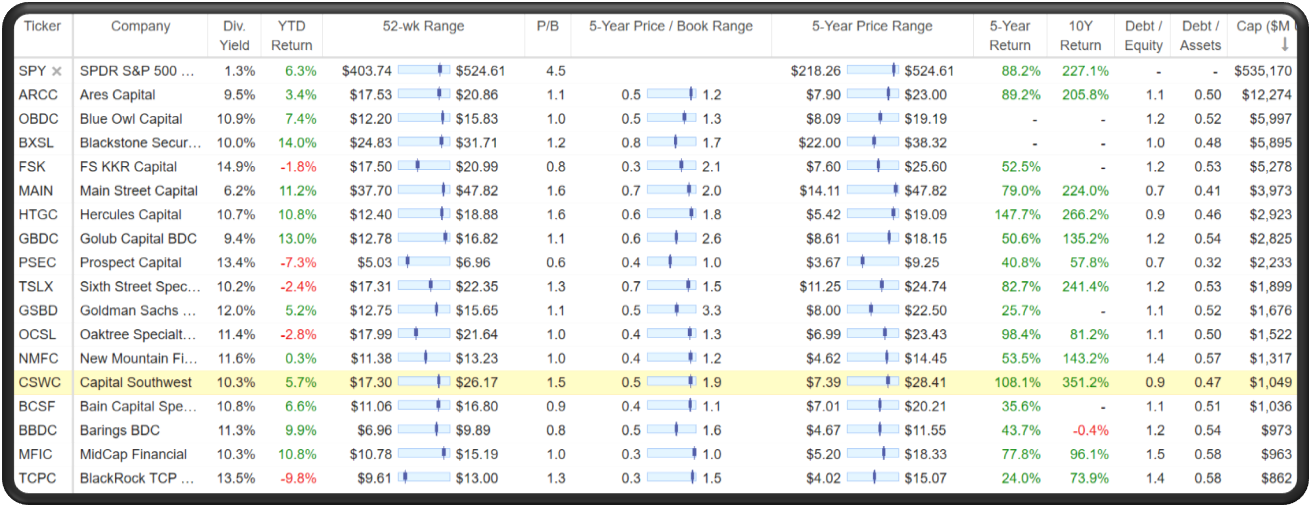Sort by YTD Return column header

tap(291, 35)
